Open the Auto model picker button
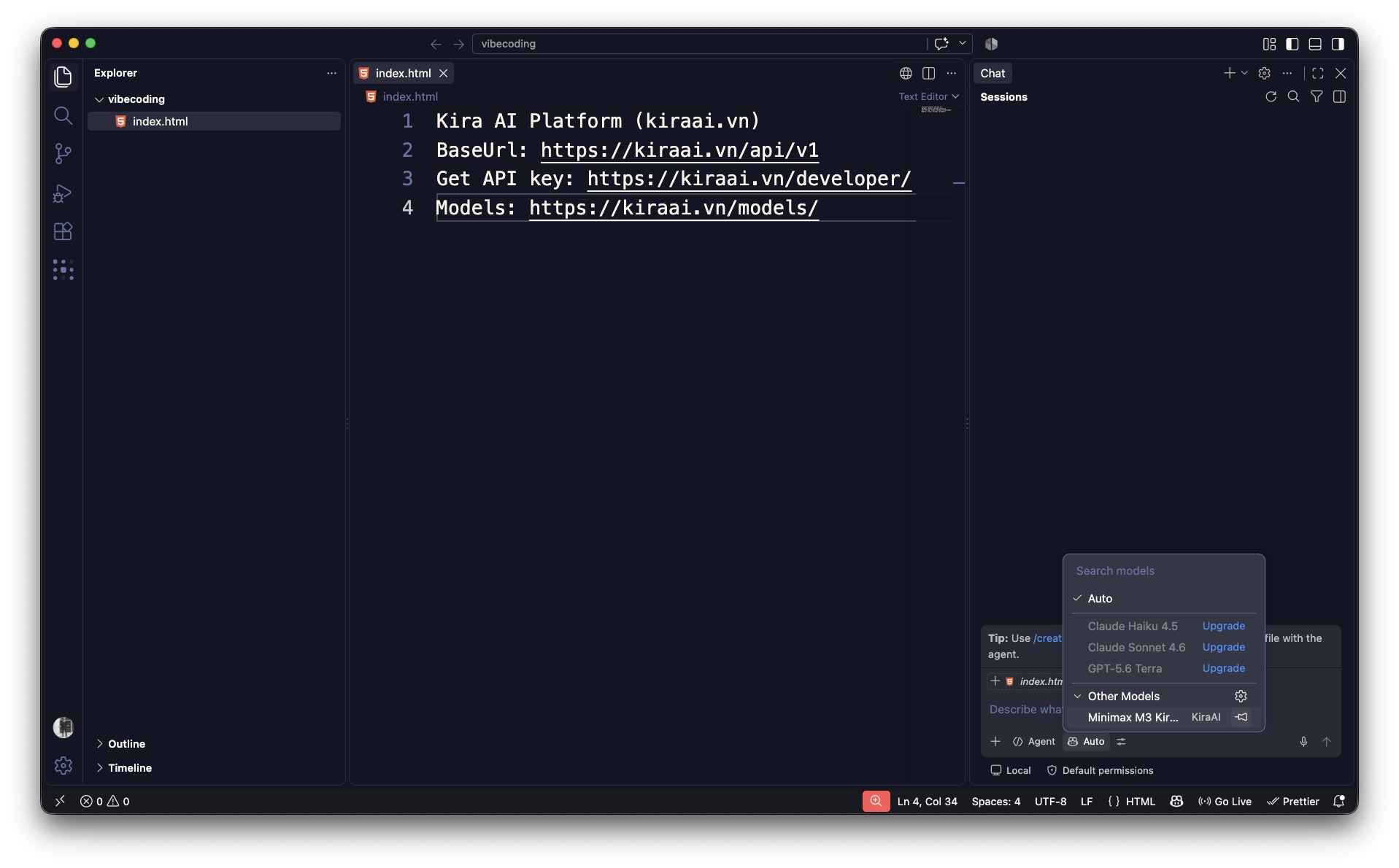 pyautogui.click(x=1085, y=742)
